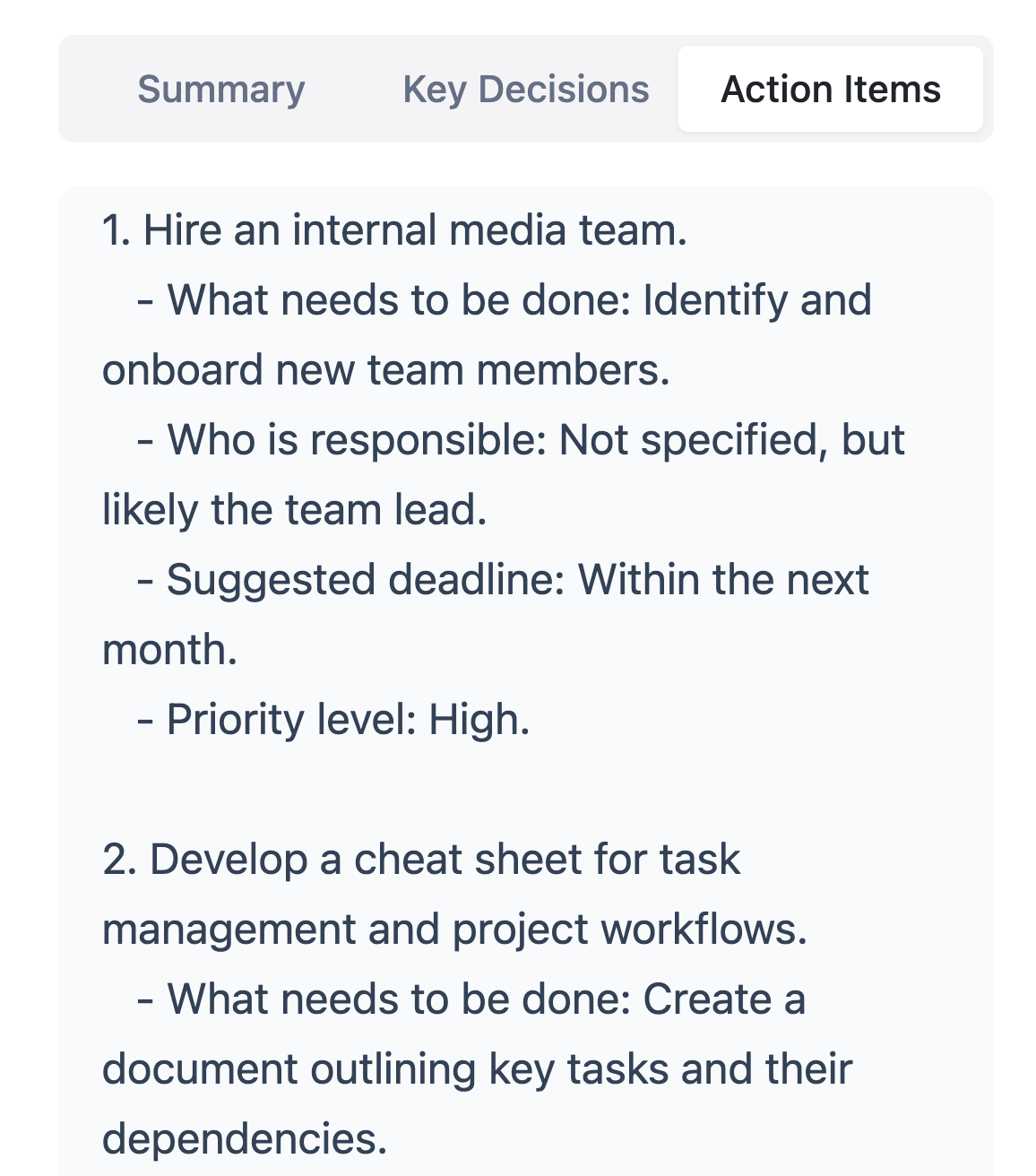
Task: Click the word "dependencies" at the bottom
Action: click(244, 1139)
